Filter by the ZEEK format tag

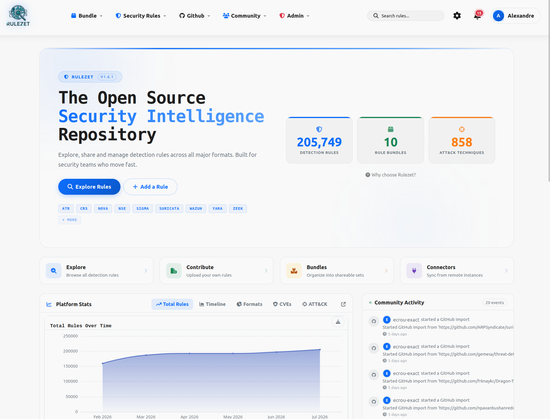pos(238,209)
